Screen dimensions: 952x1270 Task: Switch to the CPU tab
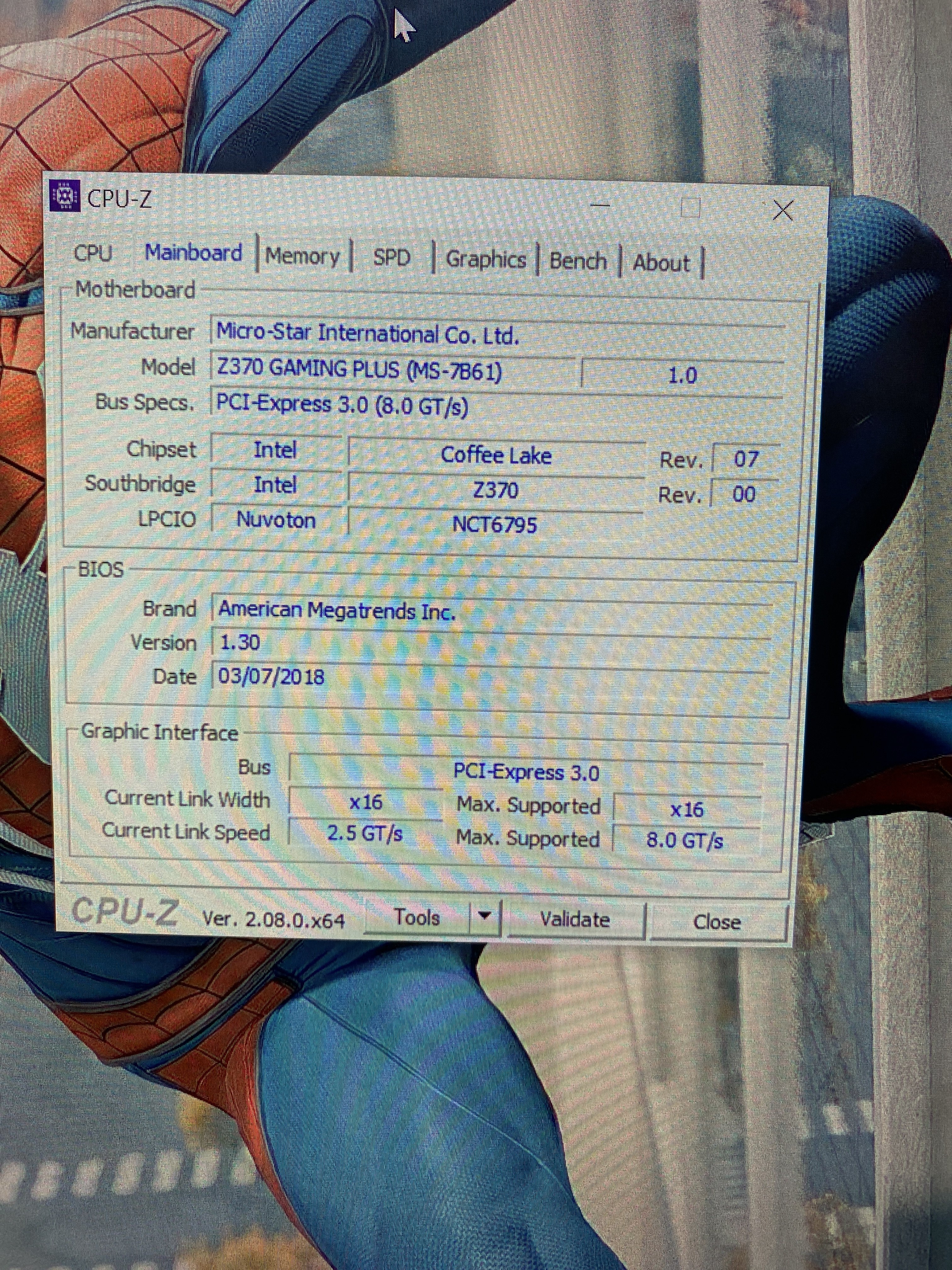pyautogui.click(x=93, y=253)
